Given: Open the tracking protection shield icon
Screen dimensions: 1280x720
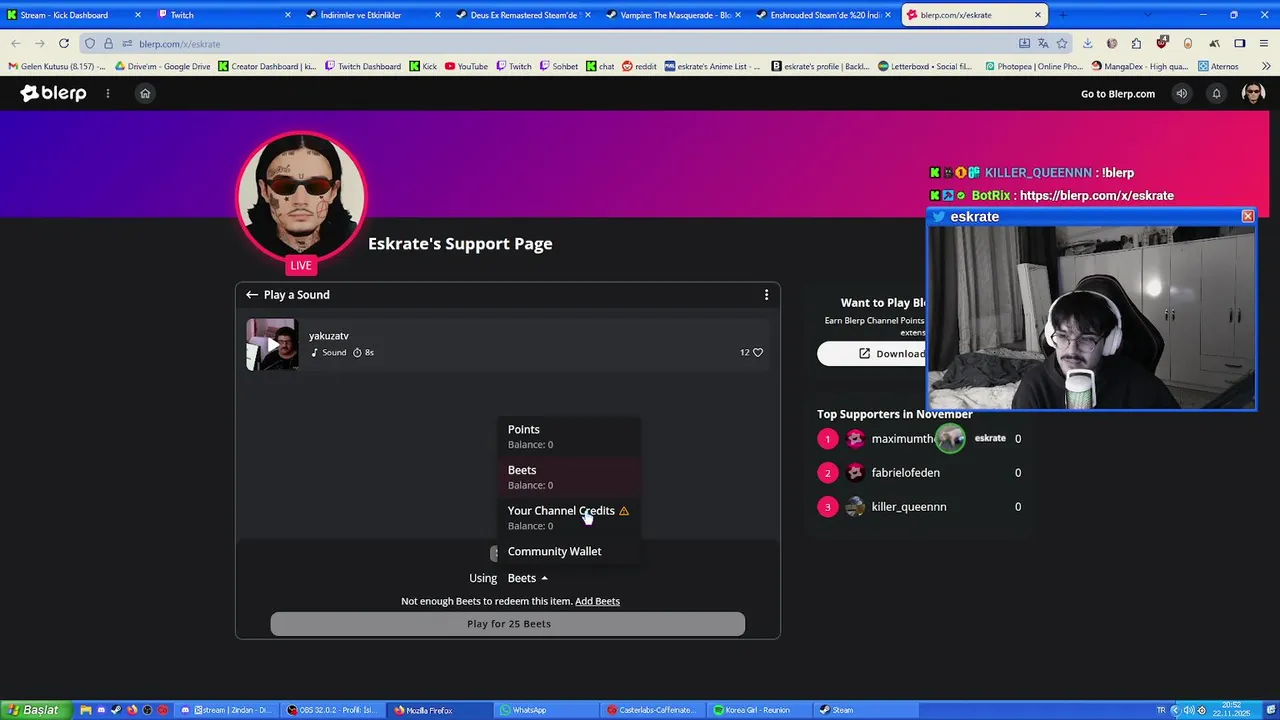Looking at the screenshot, I should coord(90,44).
